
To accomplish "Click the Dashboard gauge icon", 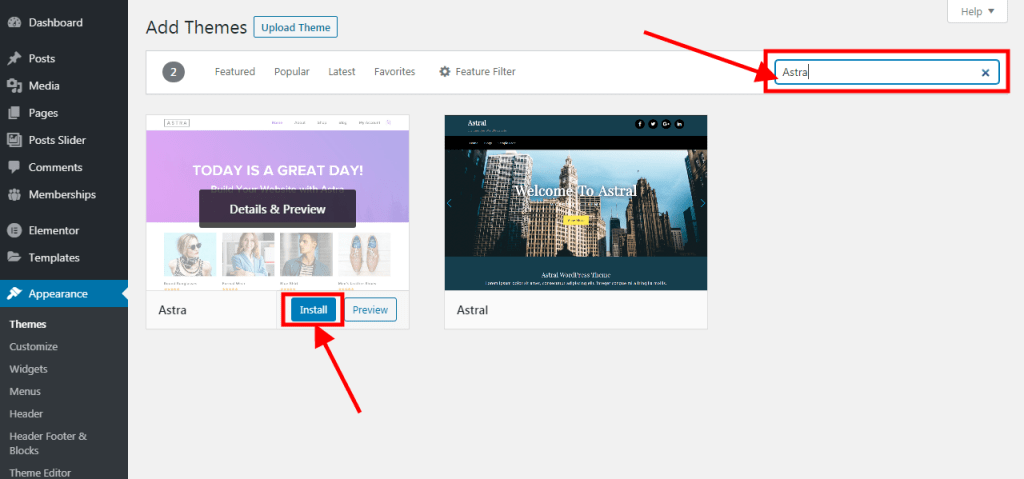I will (14, 22).
